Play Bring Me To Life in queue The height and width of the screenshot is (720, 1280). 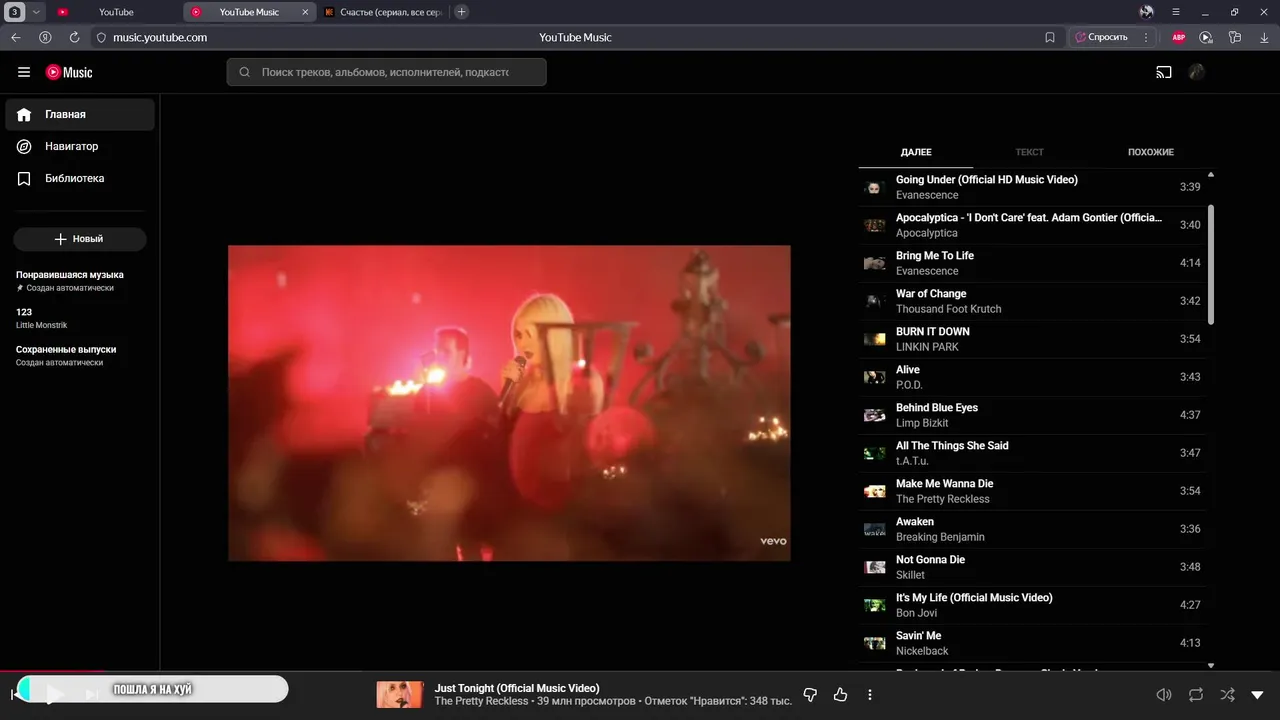point(1033,263)
